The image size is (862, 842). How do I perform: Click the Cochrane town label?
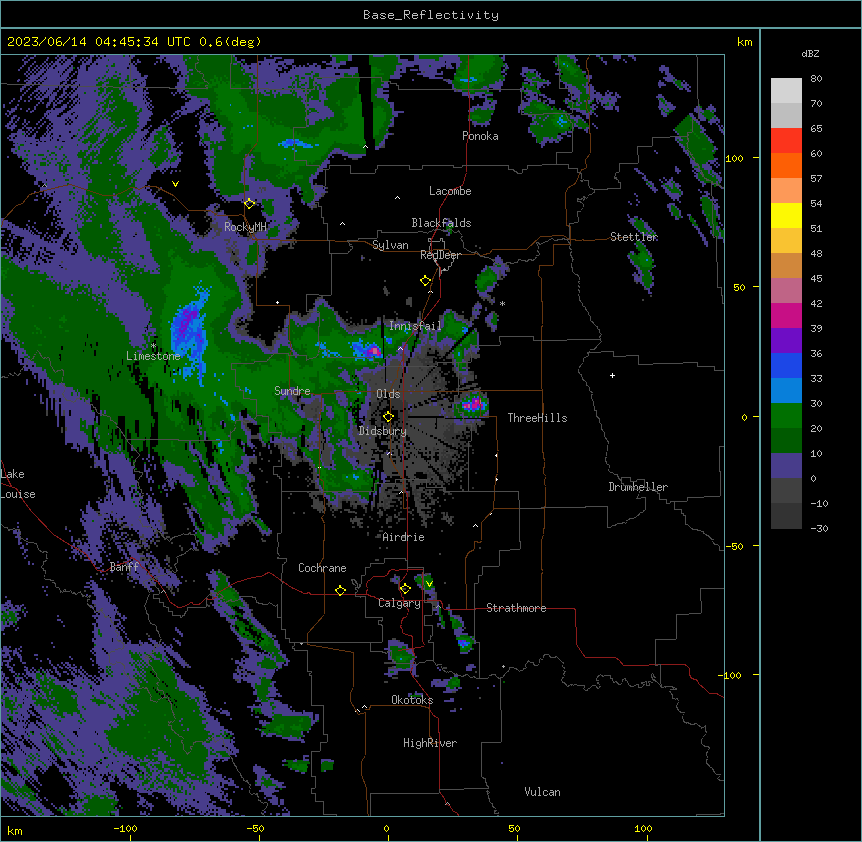tap(322, 568)
